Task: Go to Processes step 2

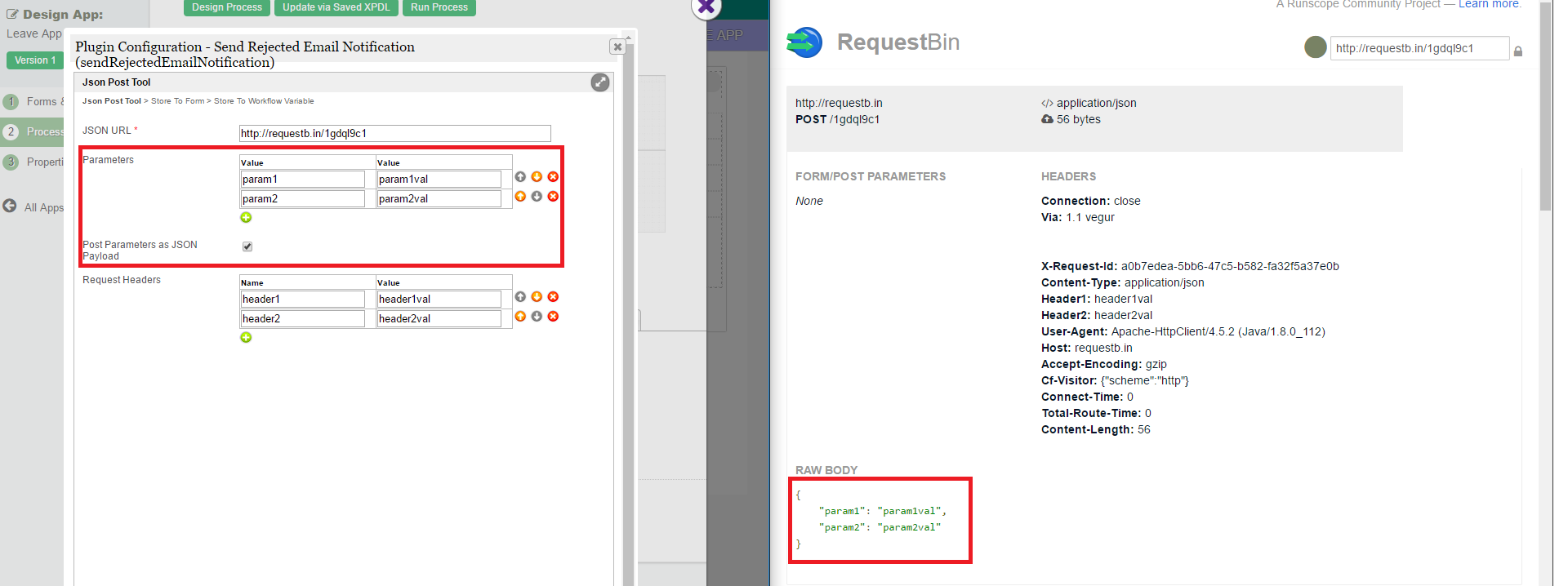Action: pos(33,131)
